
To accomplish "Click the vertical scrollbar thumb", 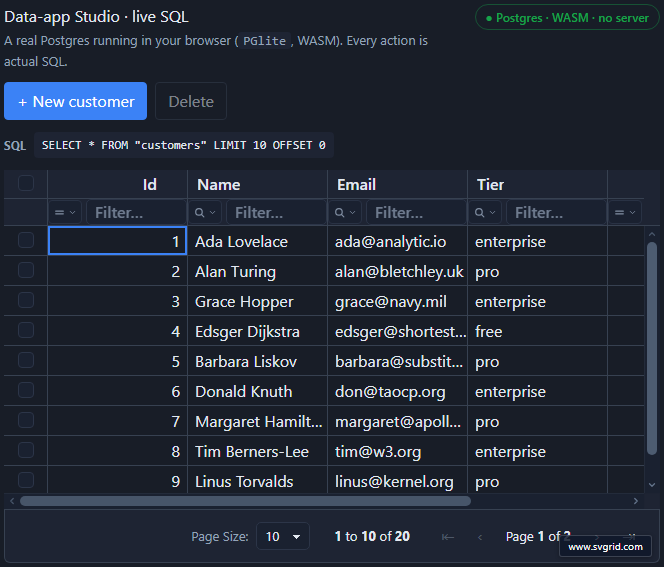I will [652, 348].
